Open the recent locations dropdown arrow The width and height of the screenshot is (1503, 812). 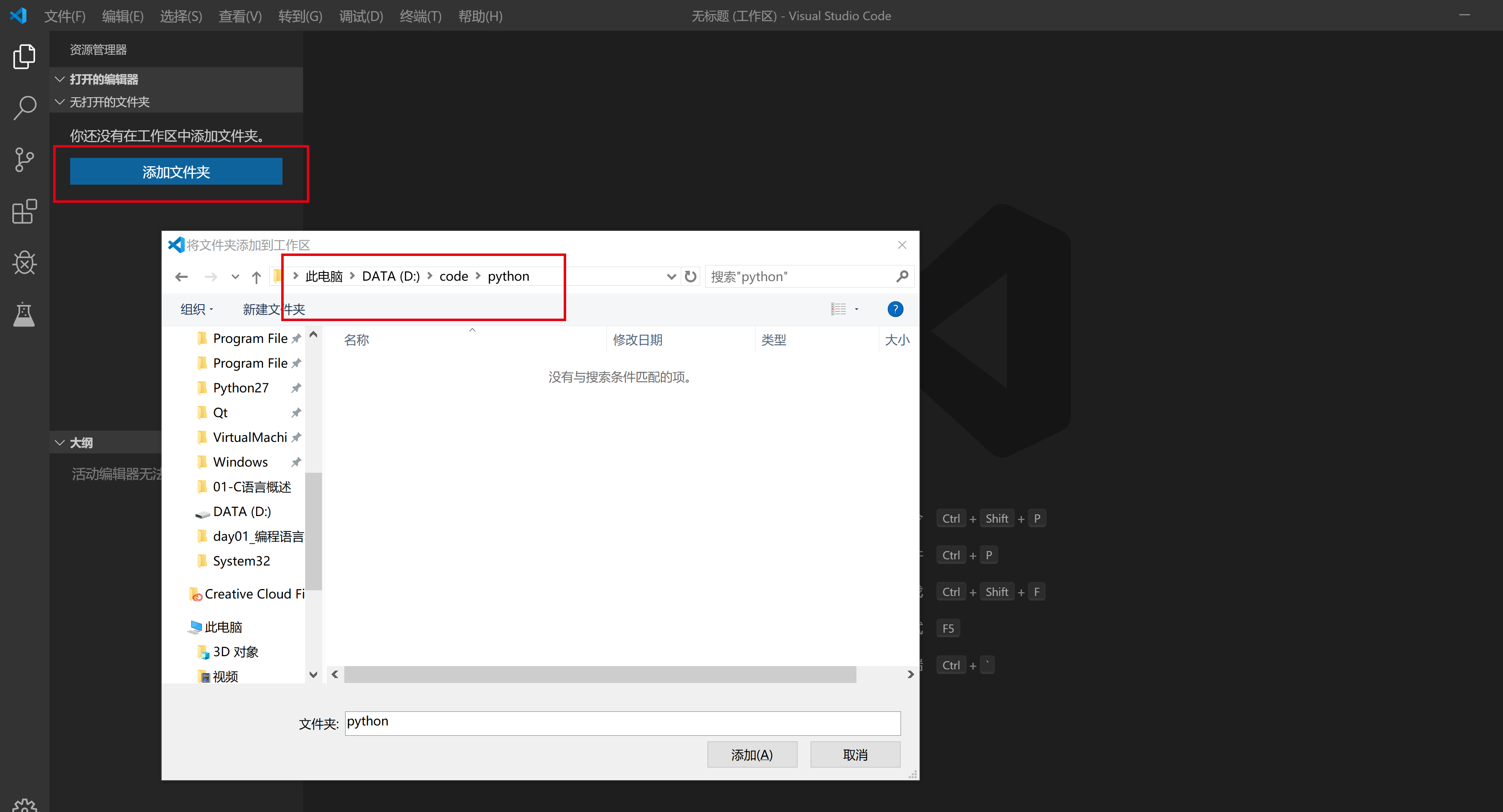235,277
